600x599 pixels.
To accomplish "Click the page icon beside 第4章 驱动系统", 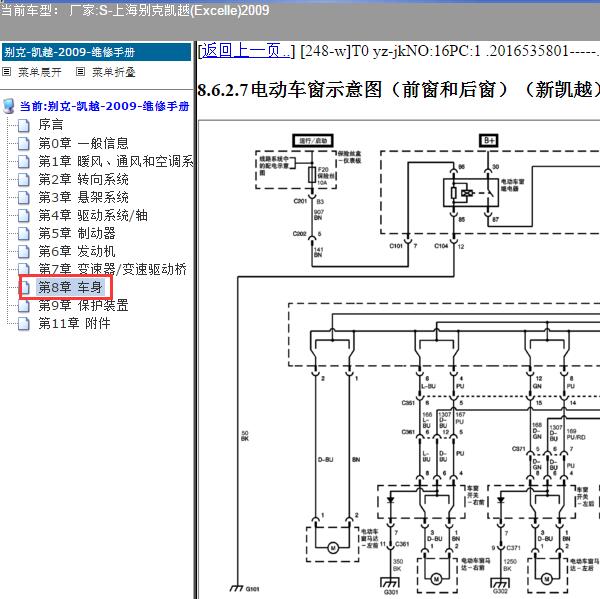I will [24, 215].
